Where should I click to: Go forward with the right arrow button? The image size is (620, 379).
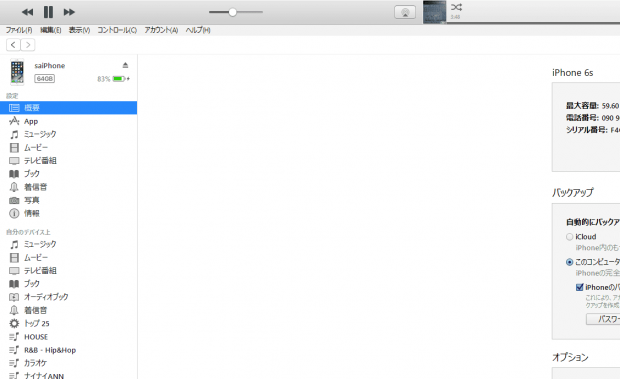click(28, 45)
